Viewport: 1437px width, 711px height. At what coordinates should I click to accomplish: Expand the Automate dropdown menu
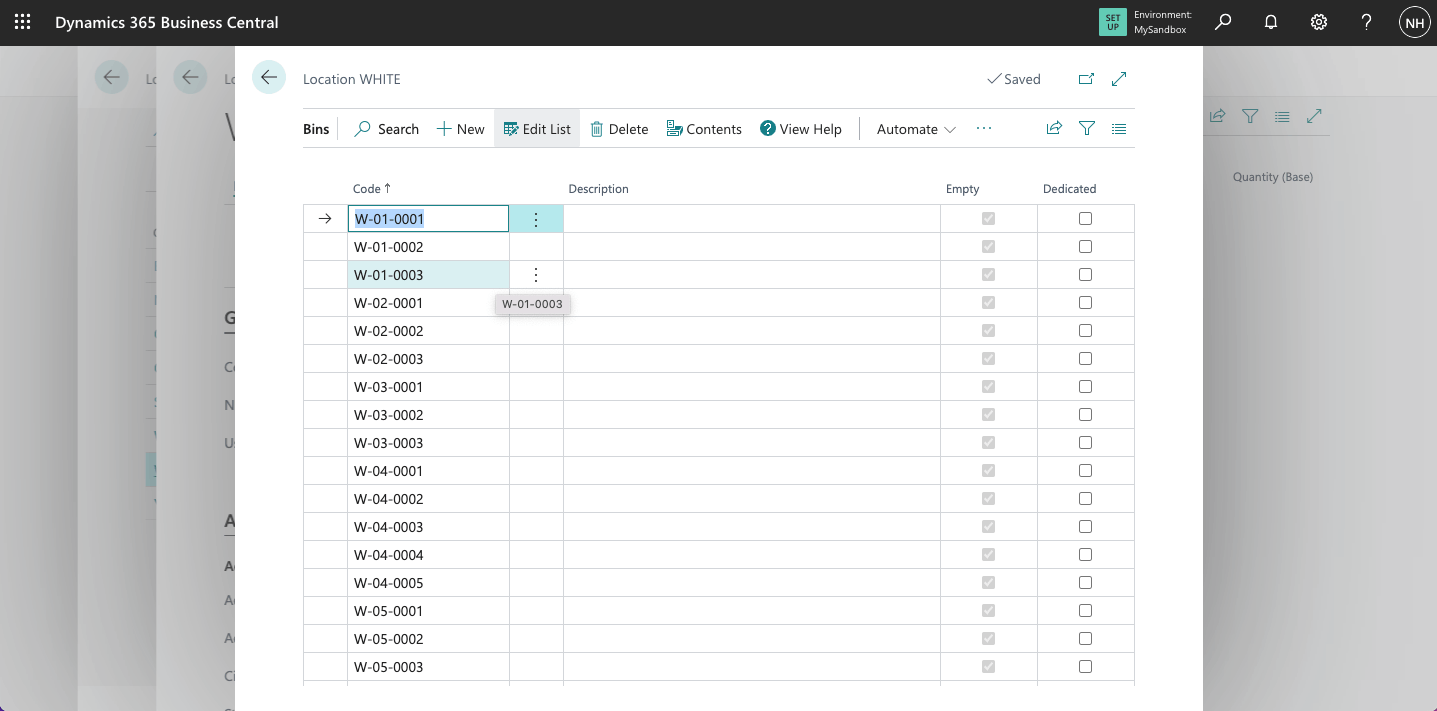pos(916,129)
